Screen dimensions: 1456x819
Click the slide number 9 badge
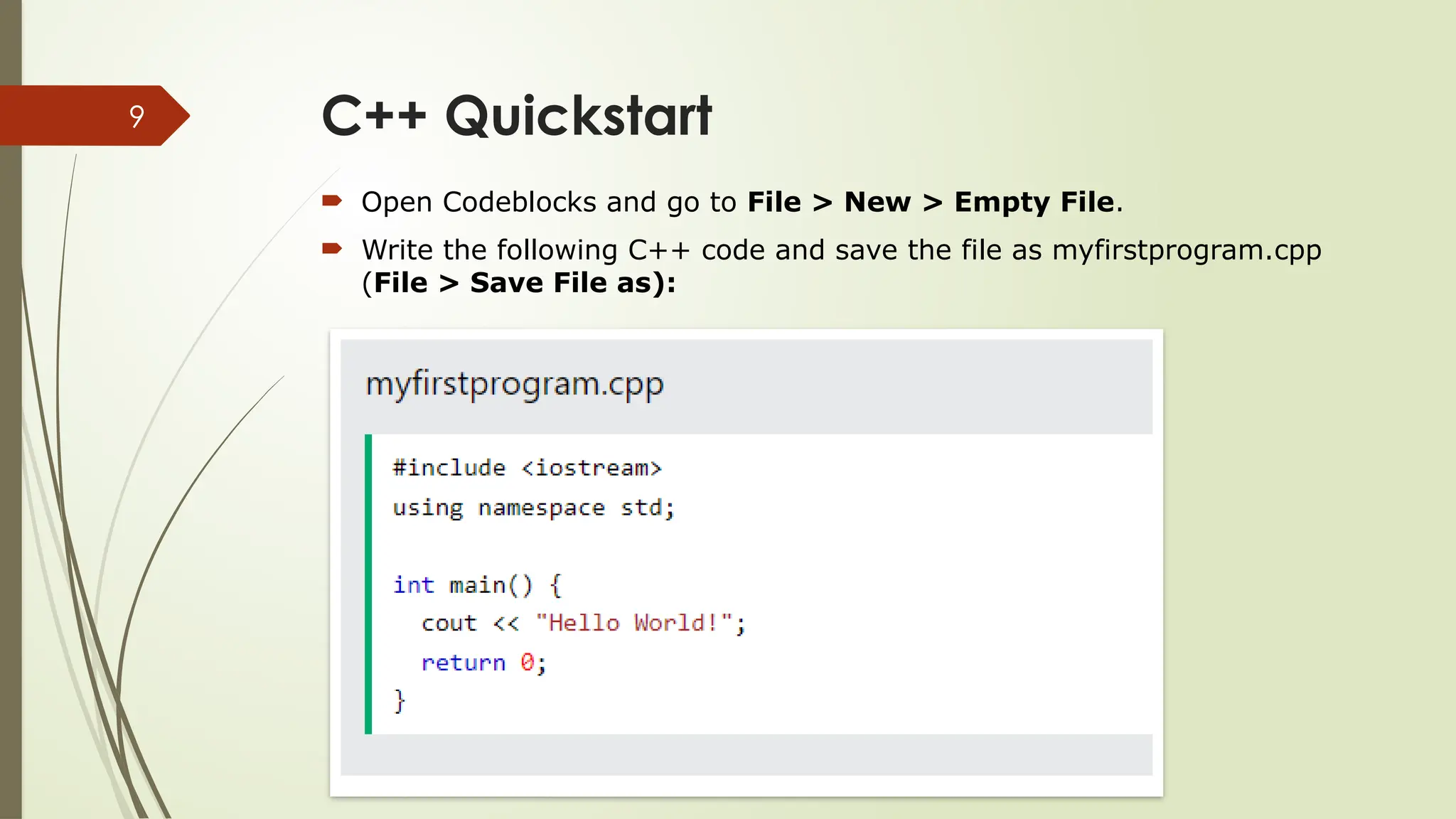pos(95,116)
